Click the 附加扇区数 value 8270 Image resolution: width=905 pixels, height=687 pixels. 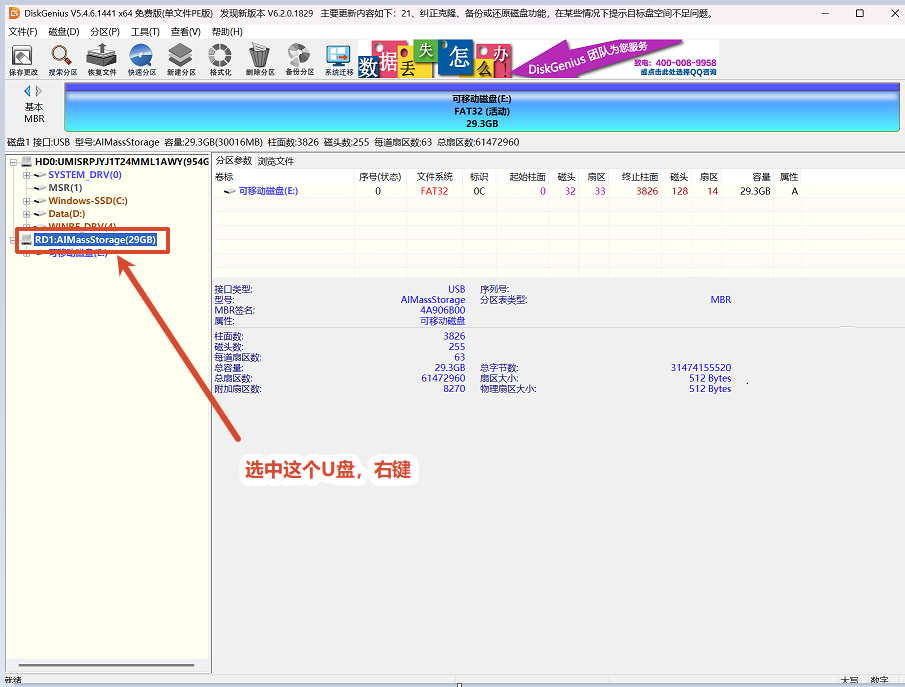pyautogui.click(x=454, y=389)
